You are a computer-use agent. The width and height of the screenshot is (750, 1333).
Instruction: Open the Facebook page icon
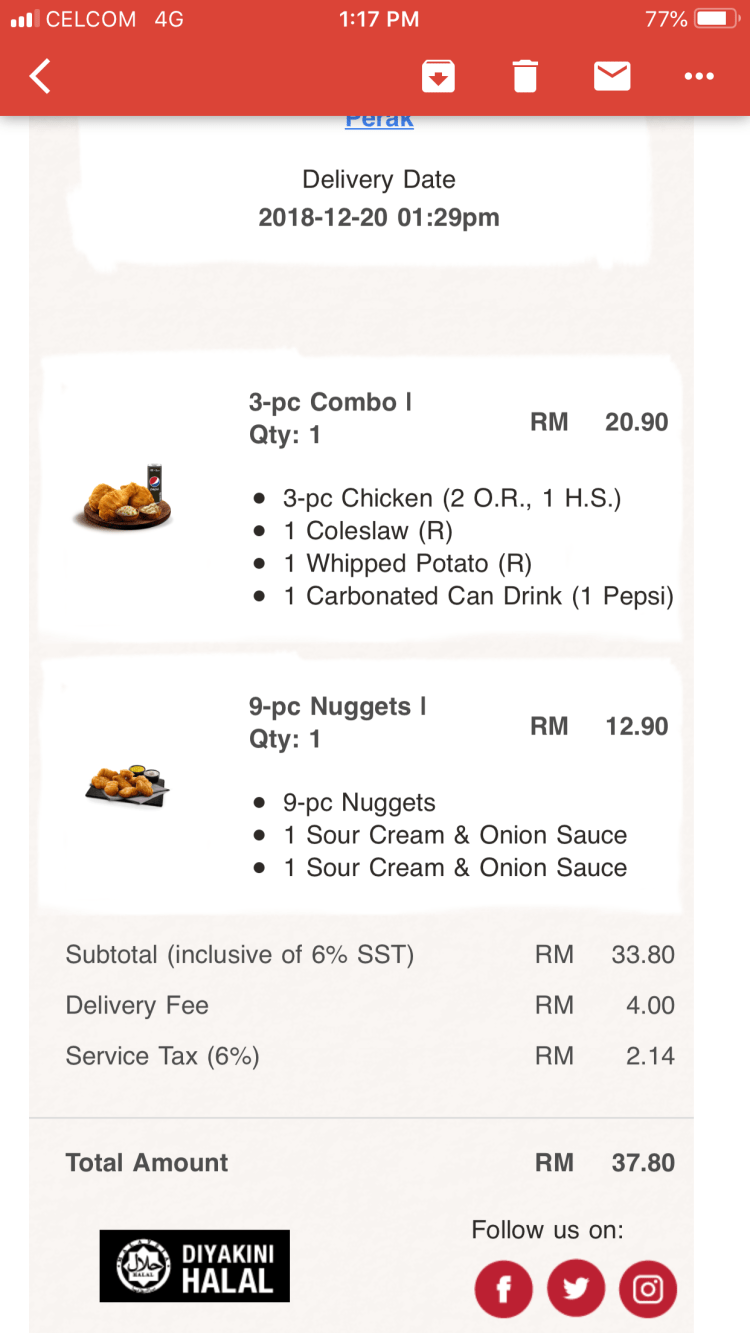[x=503, y=1288]
